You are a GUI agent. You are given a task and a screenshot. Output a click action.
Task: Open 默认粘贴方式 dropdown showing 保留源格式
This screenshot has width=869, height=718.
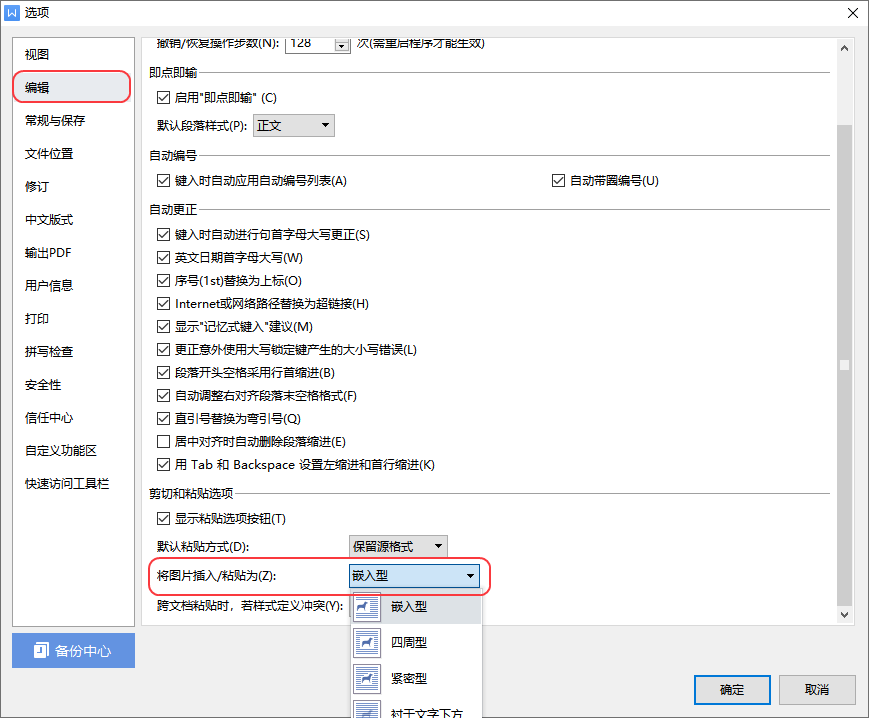tap(398, 546)
